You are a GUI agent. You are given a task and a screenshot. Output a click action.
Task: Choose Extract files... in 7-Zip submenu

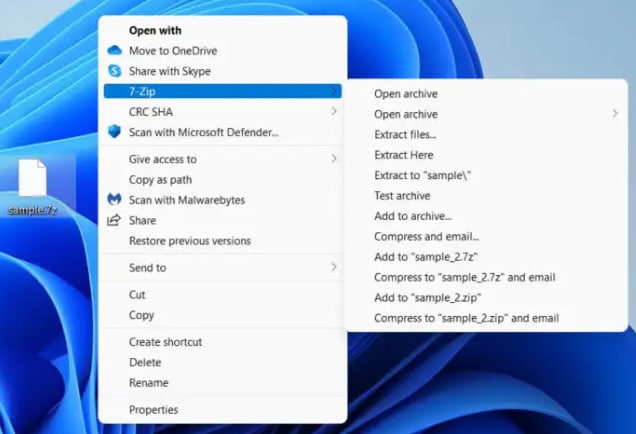click(x=487, y=134)
